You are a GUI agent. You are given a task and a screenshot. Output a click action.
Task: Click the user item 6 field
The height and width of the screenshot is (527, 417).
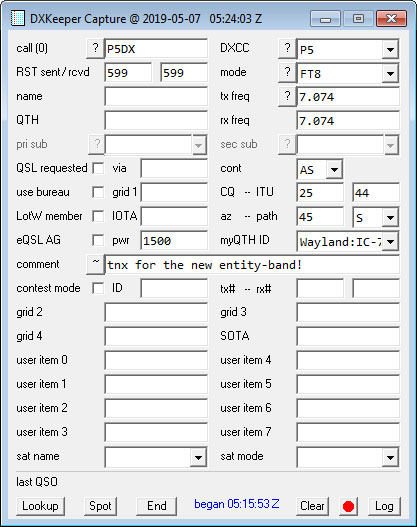coord(348,408)
